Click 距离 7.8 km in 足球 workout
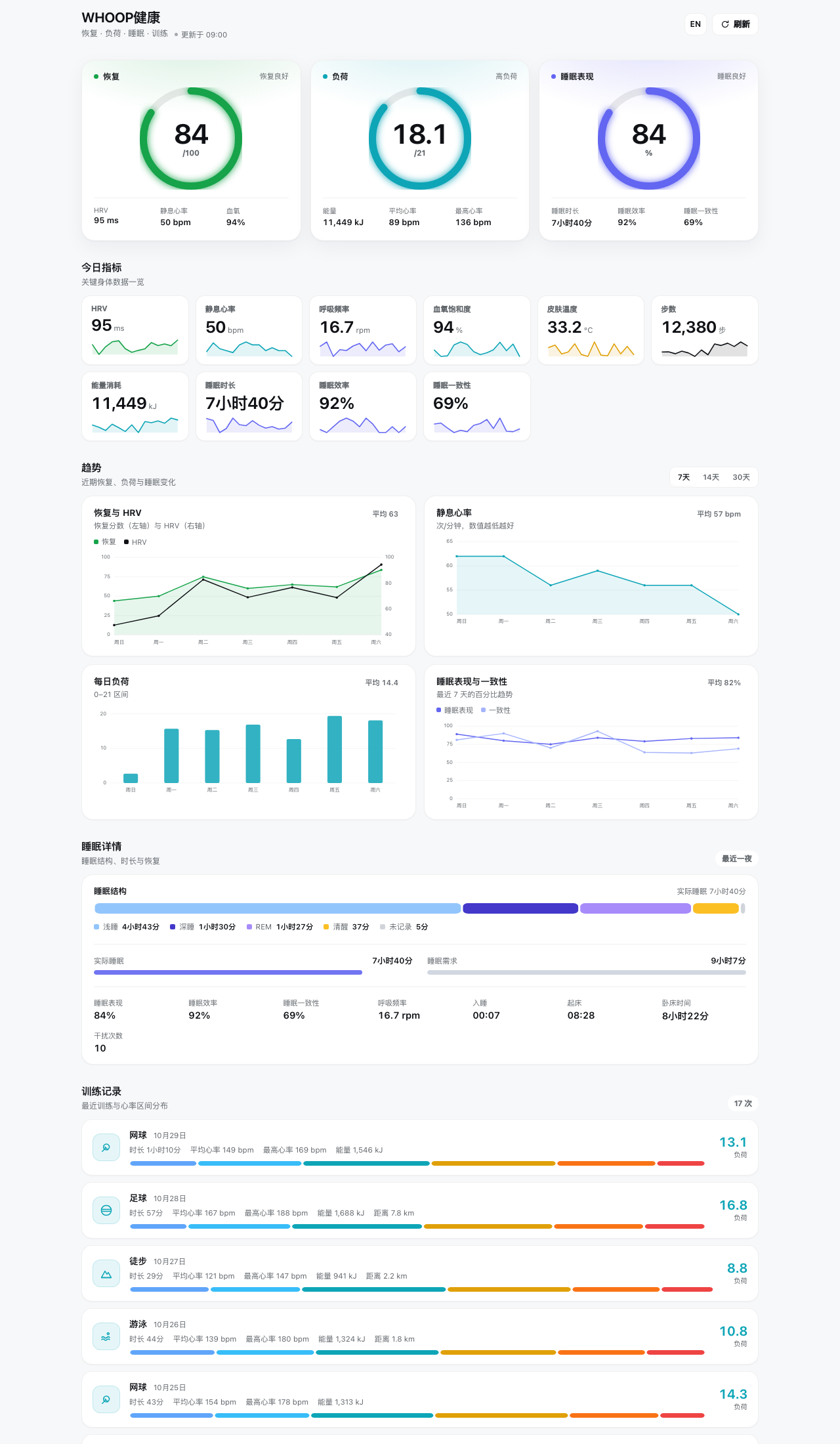Viewport: 840px width, 1444px height. tap(394, 1213)
